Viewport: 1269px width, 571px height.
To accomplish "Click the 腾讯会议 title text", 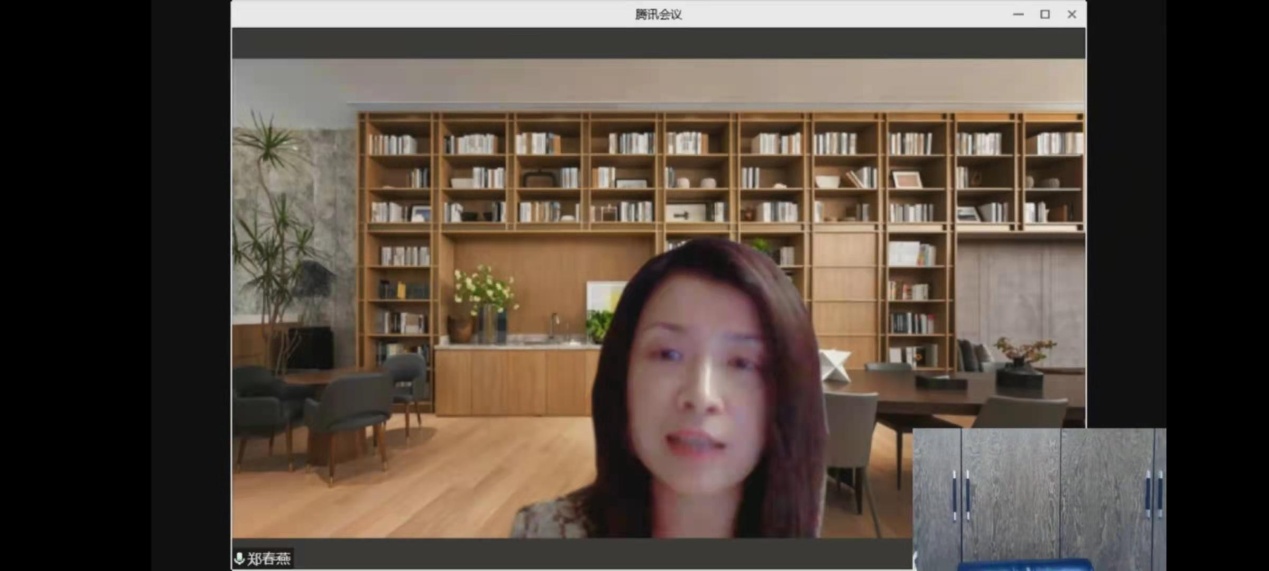I will click(658, 14).
